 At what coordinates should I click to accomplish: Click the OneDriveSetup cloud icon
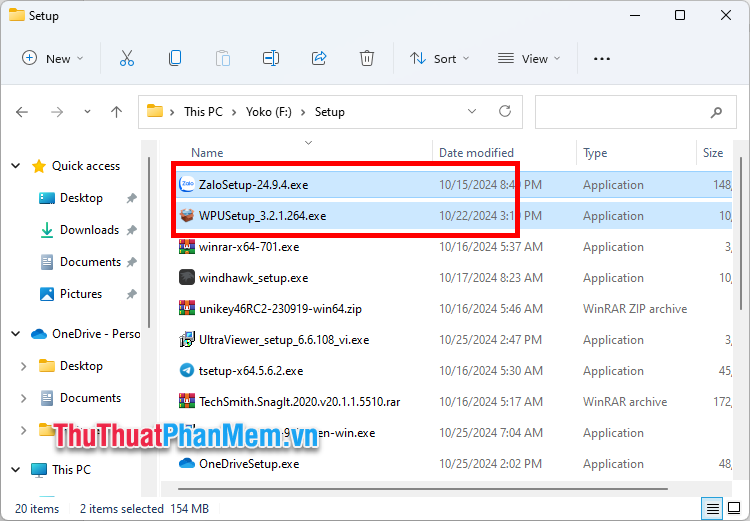[187, 463]
